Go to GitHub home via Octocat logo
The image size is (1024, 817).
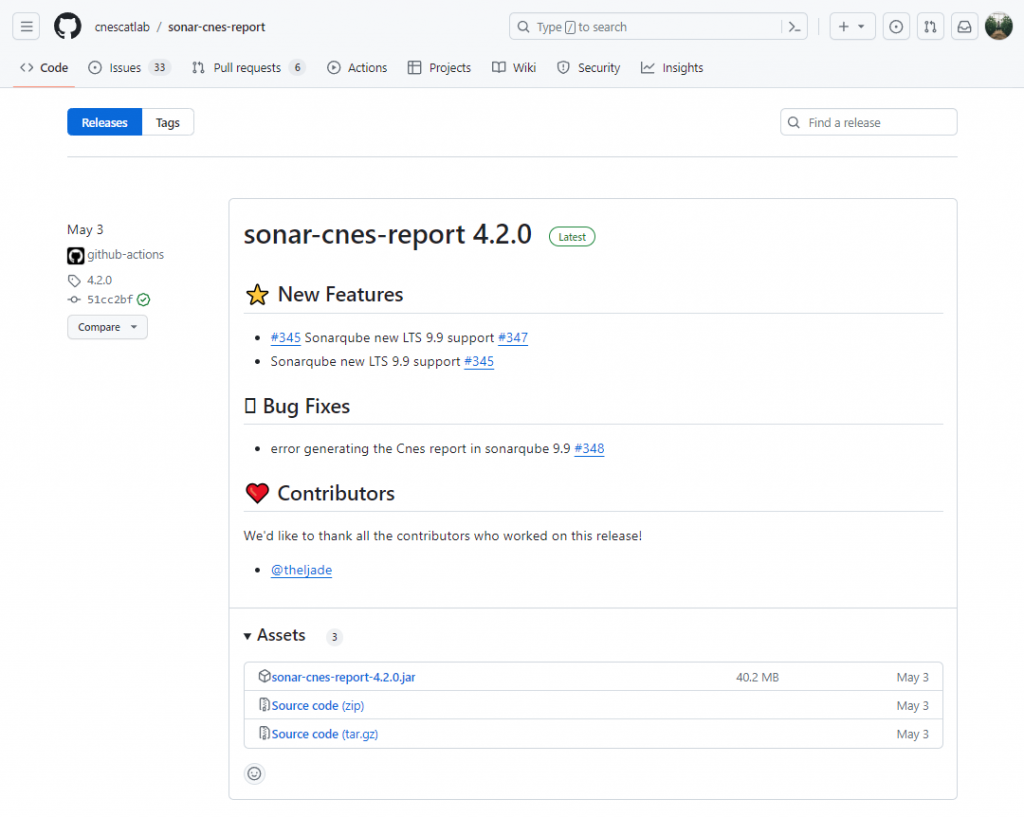point(67,27)
